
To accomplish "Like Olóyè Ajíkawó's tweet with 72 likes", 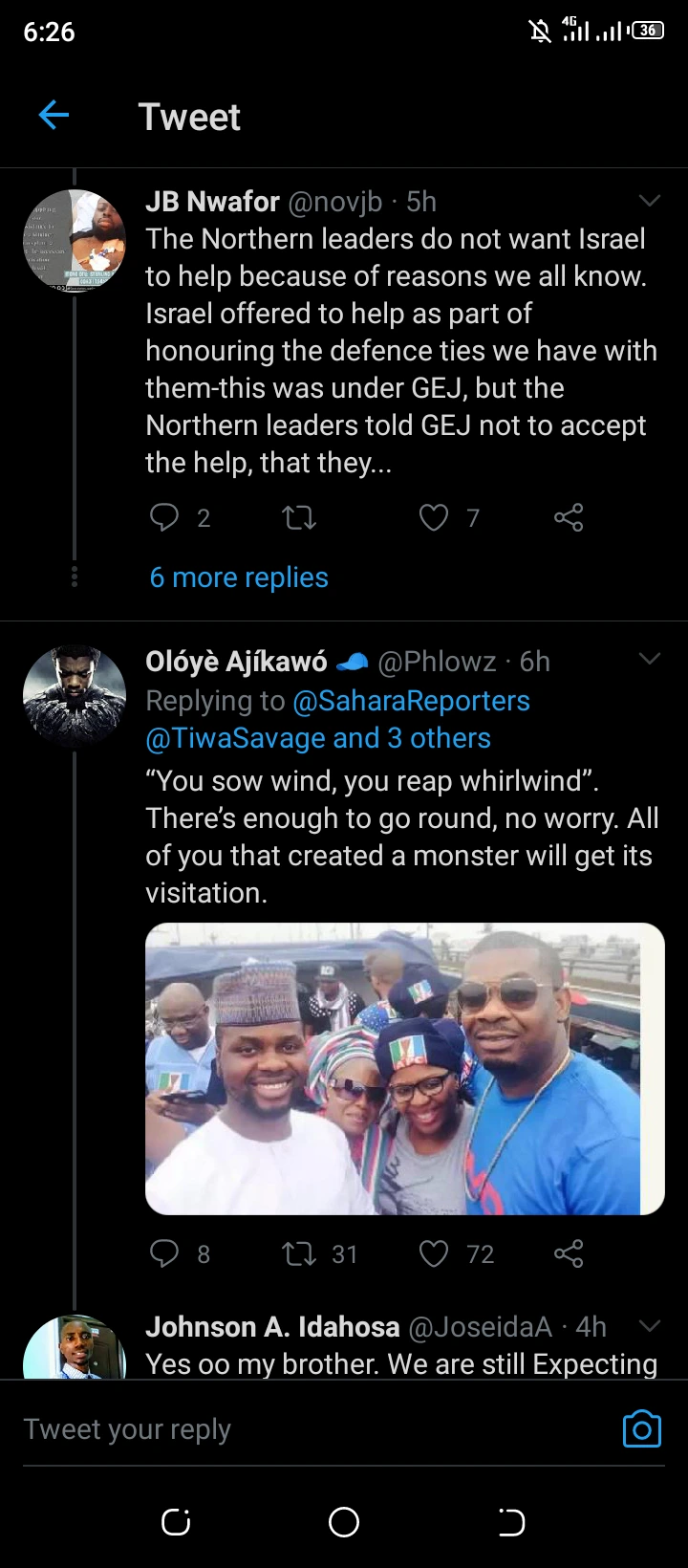I will click(434, 1253).
